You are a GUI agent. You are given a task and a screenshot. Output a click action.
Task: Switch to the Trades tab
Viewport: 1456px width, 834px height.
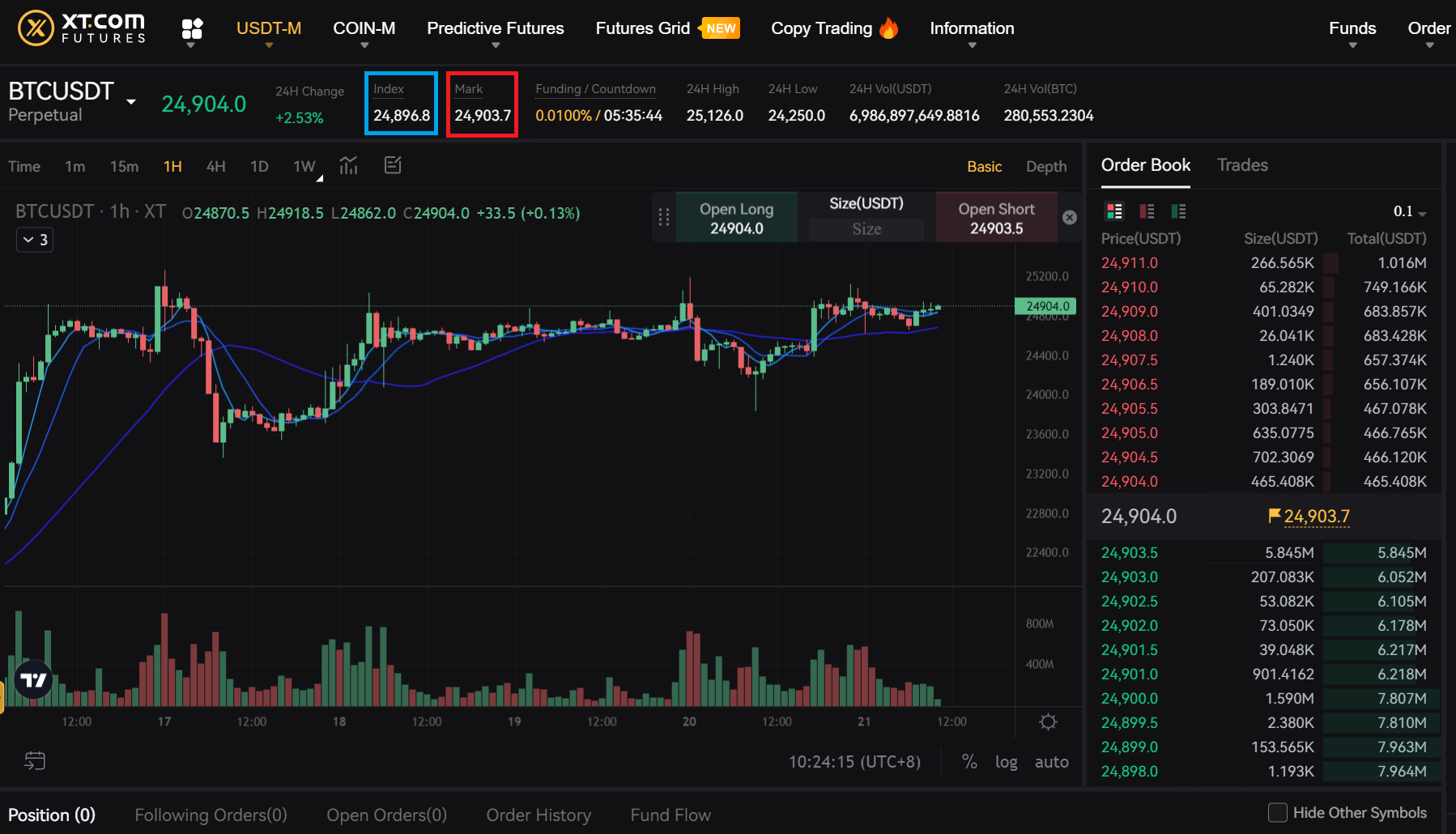coord(1242,165)
